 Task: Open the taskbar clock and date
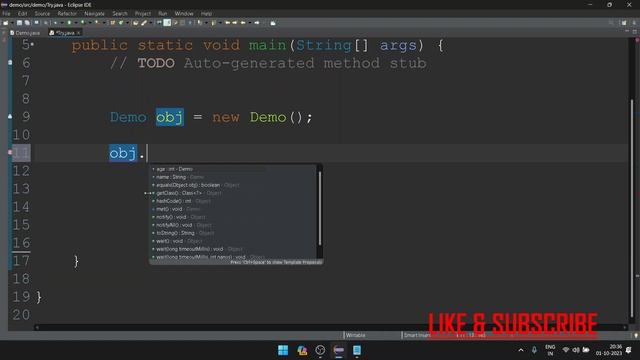click(x=609, y=350)
